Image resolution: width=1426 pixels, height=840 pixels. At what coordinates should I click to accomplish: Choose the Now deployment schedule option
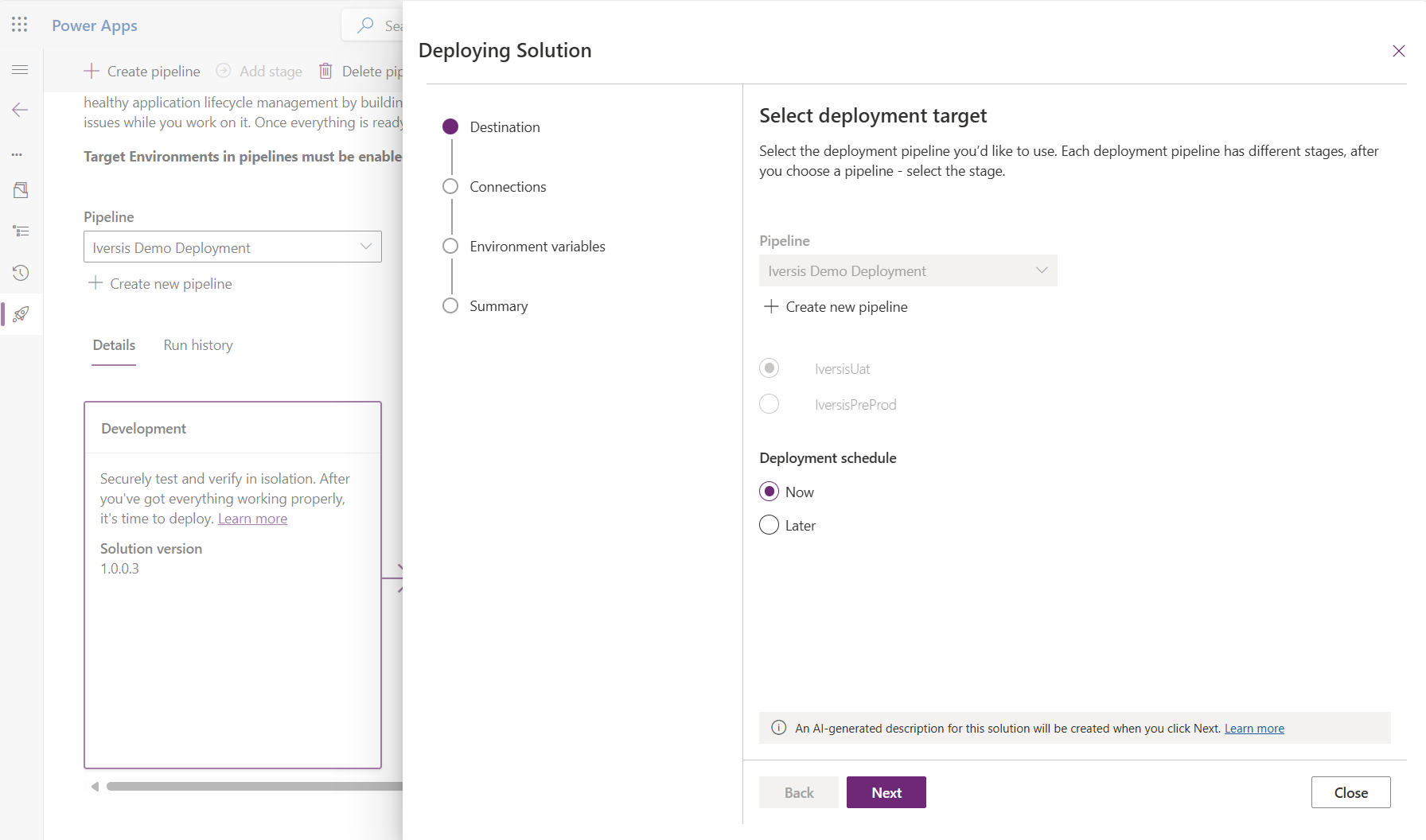(x=769, y=492)
